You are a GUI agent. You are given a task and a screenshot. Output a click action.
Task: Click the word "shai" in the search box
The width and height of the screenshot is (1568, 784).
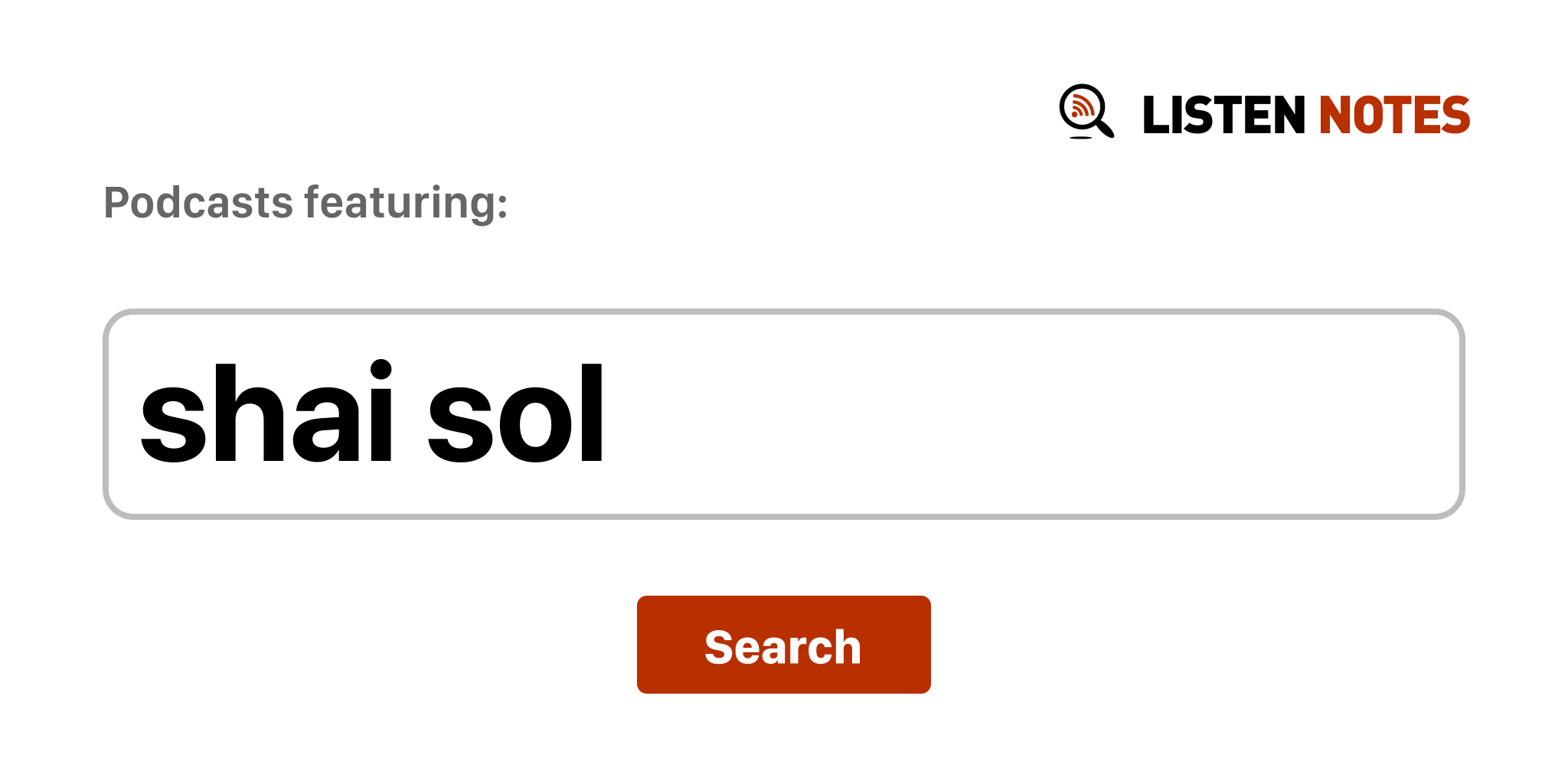[x=266, y=414]
